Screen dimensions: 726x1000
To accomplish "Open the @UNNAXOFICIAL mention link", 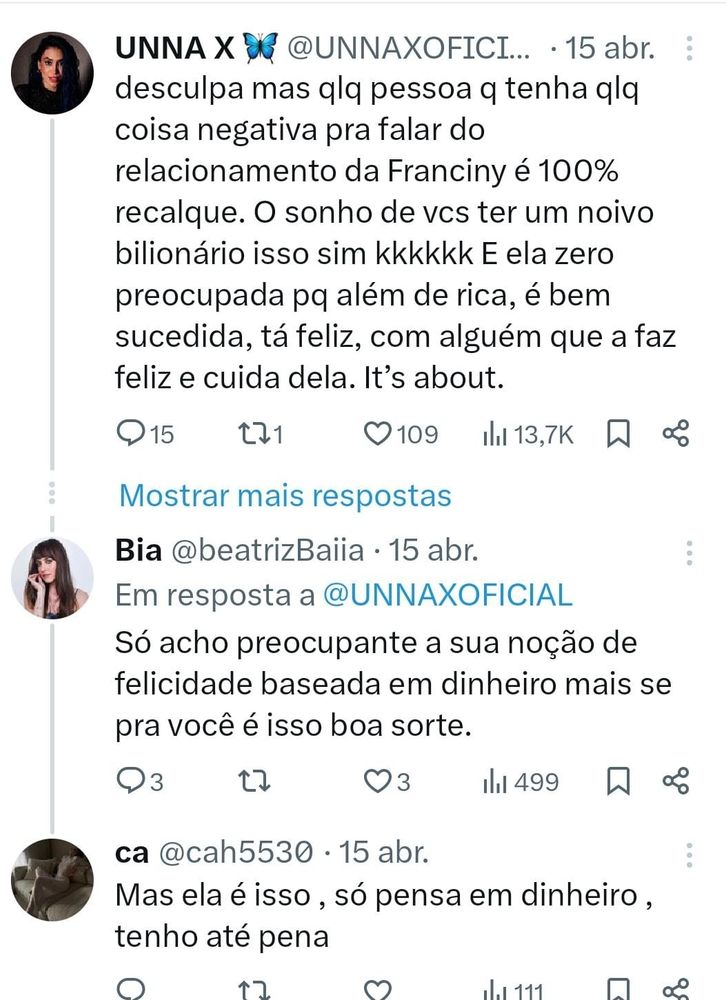I will click(x=447, y=595).
